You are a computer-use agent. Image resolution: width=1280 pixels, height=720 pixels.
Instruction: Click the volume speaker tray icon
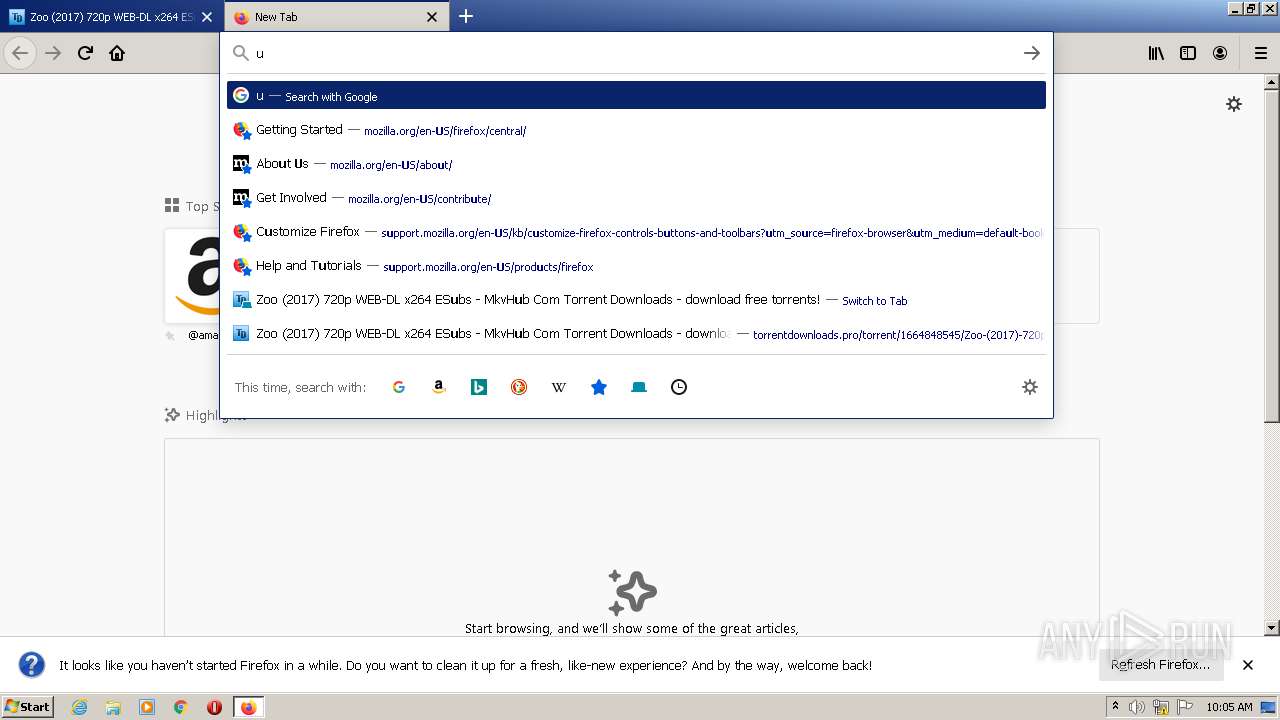point(1137,707)
